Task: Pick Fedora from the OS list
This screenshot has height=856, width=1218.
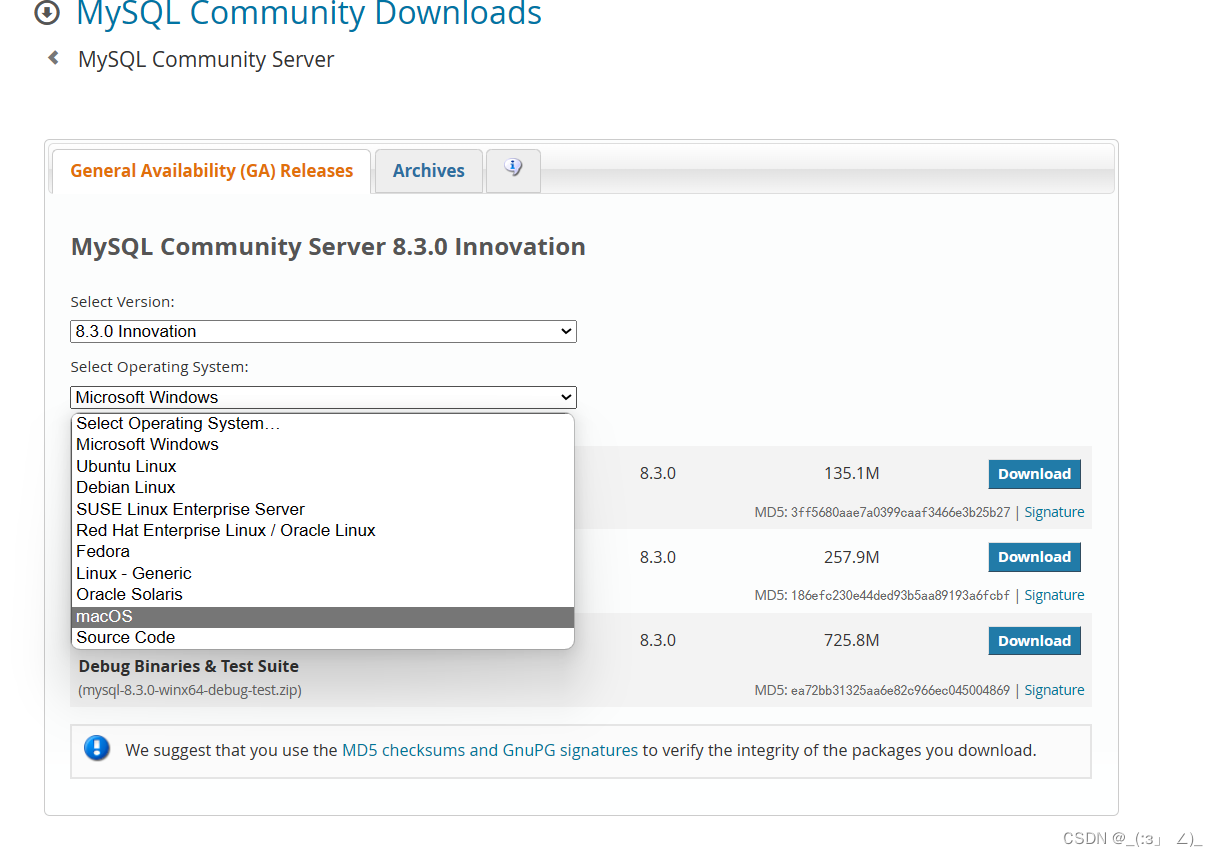Action: coord(323,551)
